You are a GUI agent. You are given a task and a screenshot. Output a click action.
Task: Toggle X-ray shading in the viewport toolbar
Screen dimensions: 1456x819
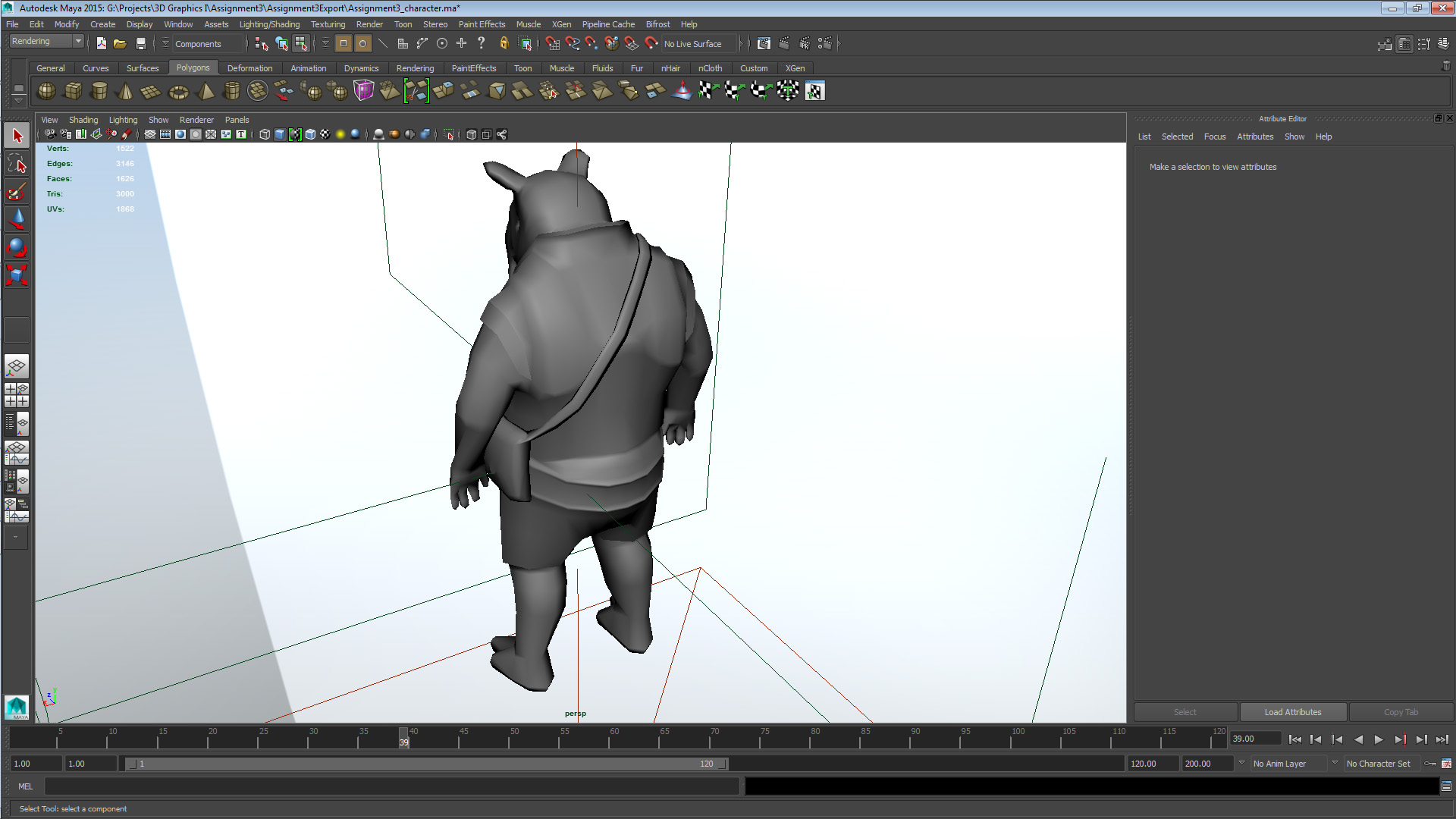pos(410,134)
